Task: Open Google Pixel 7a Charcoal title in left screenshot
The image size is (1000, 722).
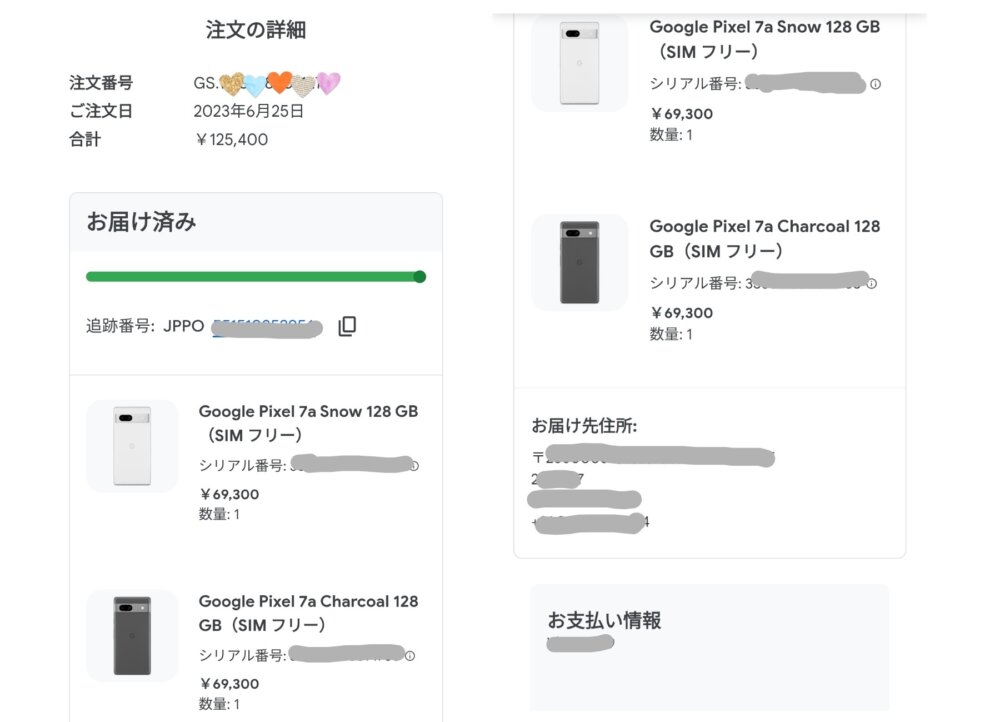Action: click(308, 613)
